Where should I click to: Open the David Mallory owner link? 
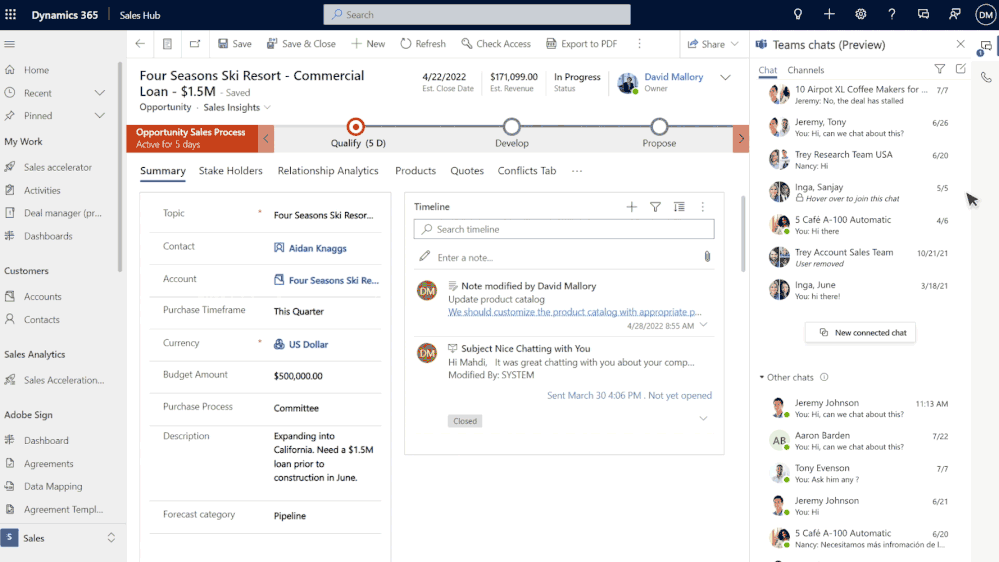pyautogui.click(x=673, y=76)
